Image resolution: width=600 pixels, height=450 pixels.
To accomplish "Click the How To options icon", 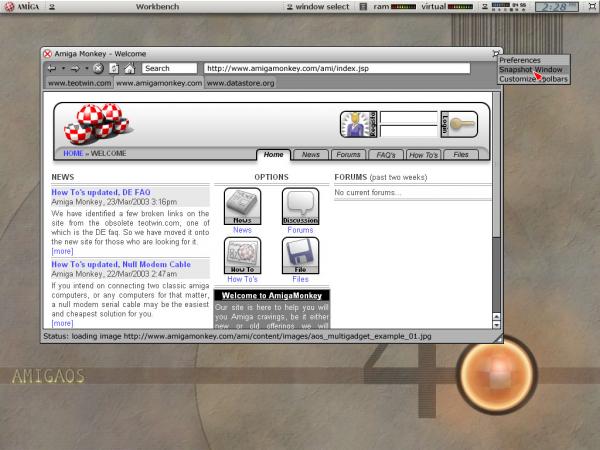I will (x=242, y=255).
